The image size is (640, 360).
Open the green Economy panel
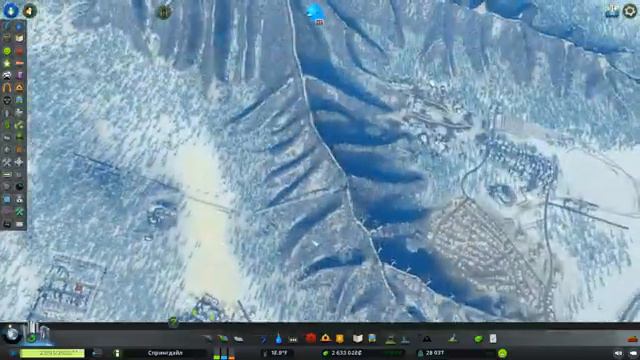click(x=478, y=338)
